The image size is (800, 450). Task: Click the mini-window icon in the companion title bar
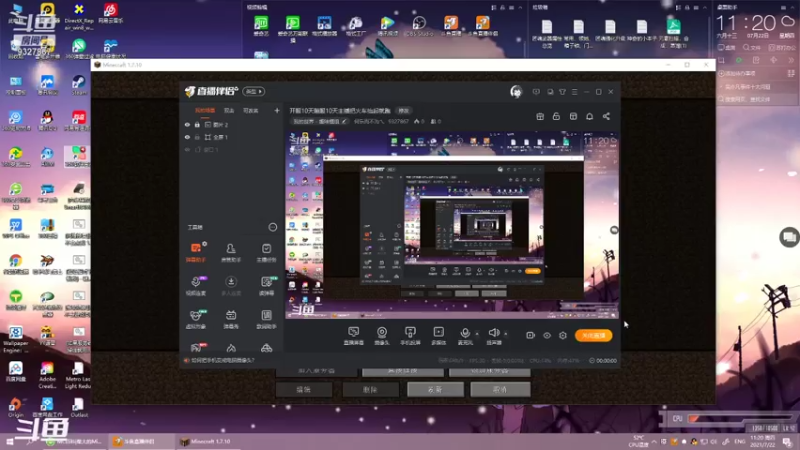tap(550, 92)
